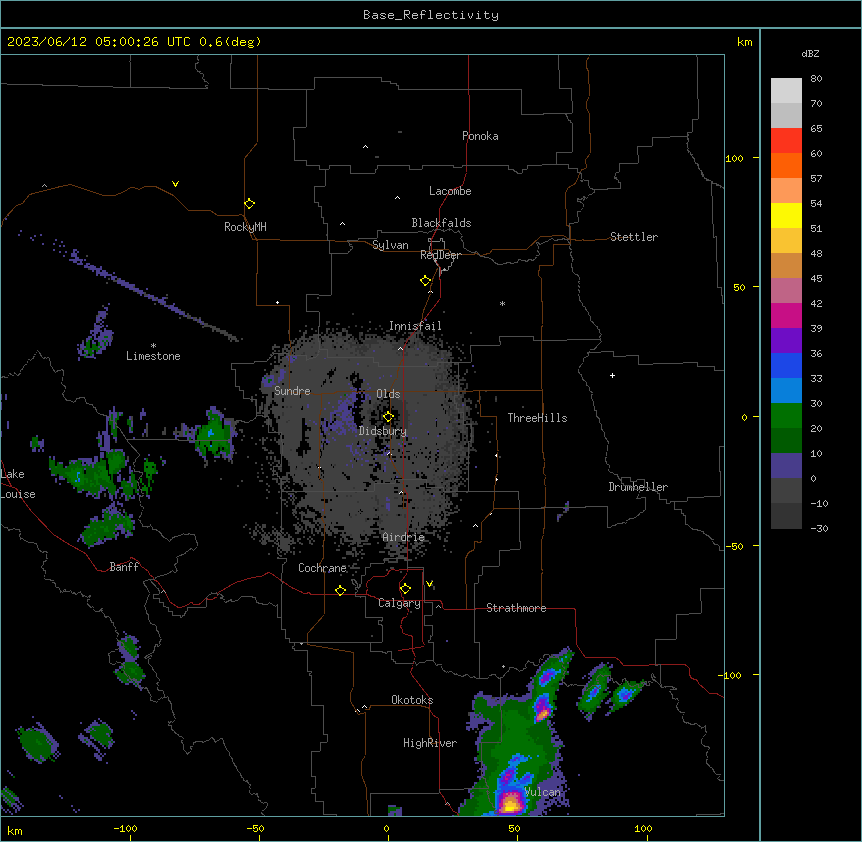Click the yellow diamond marker near RockyMH
The height and width of the screenshot is (842, 862).
point(249,203)
